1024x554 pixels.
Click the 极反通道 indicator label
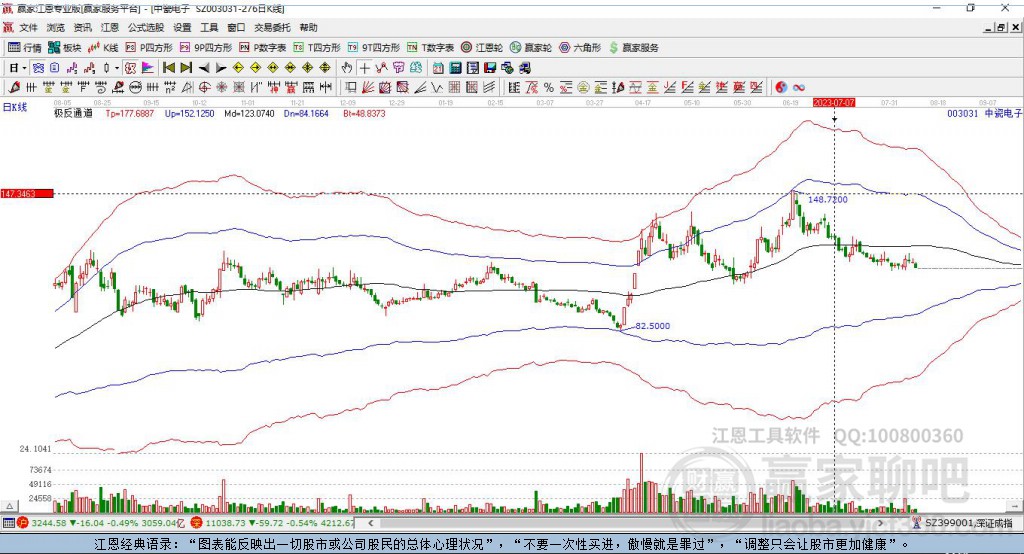pyautogui.click(x=73, y=113)
